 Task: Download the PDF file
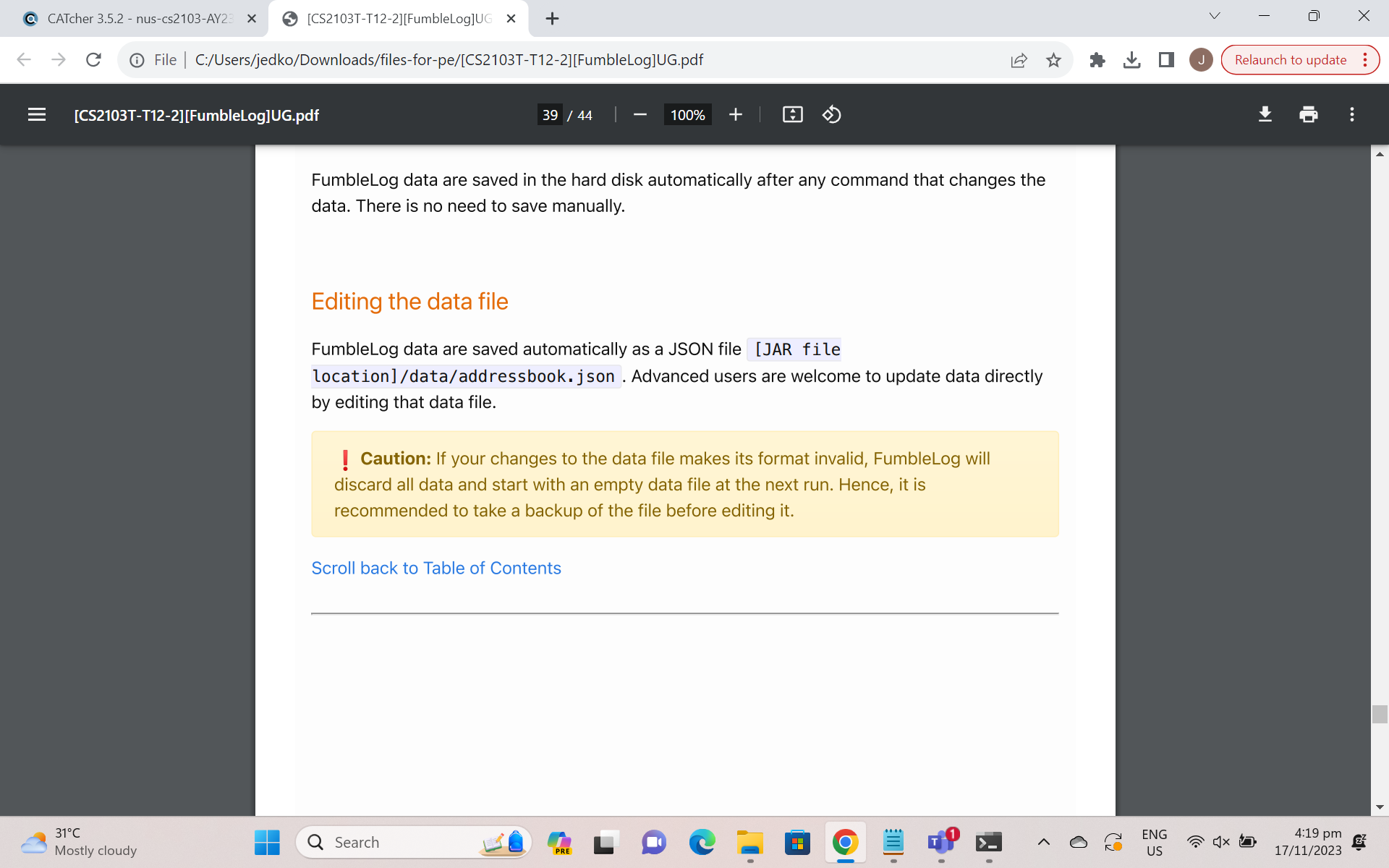coord(1265,114)
